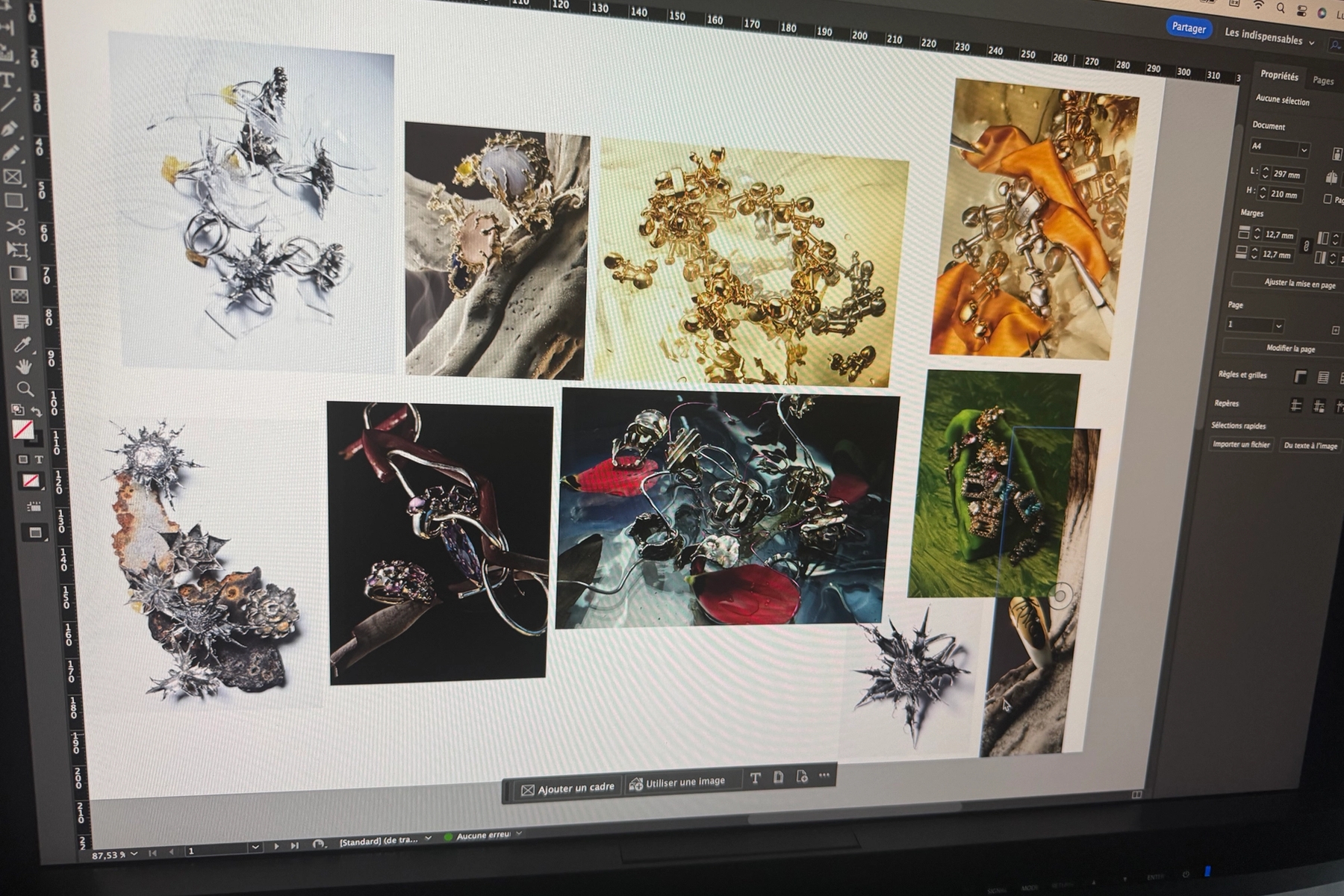Viewport: 1344px width, 896px height.
Task: Open the more options dots in floating bar
Action: click(x=824, y=775)
